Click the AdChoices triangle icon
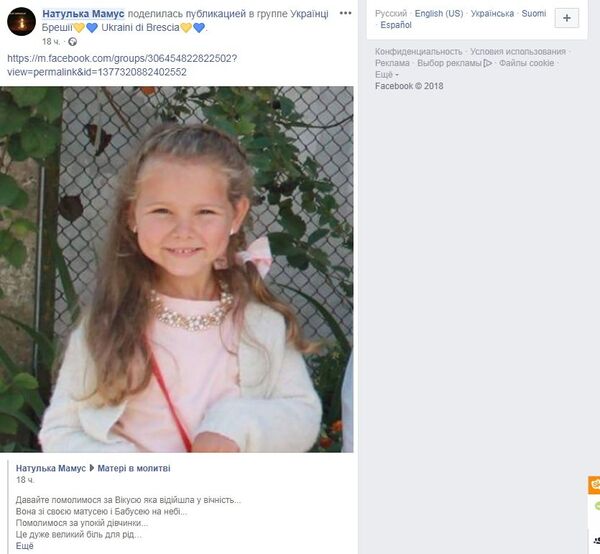 pos(488,63)
